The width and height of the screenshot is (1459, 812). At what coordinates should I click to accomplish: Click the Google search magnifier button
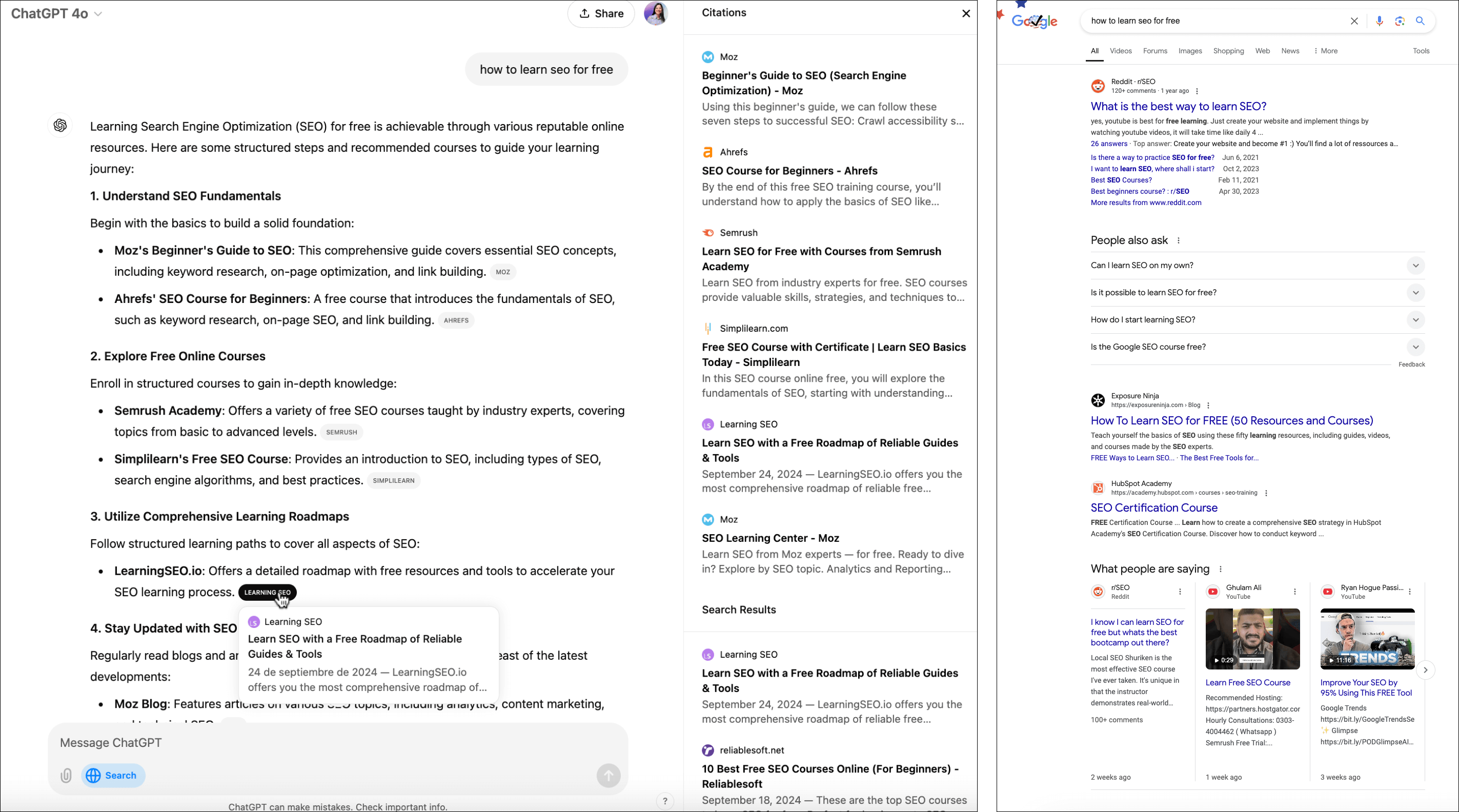[x=1420, y=21]
